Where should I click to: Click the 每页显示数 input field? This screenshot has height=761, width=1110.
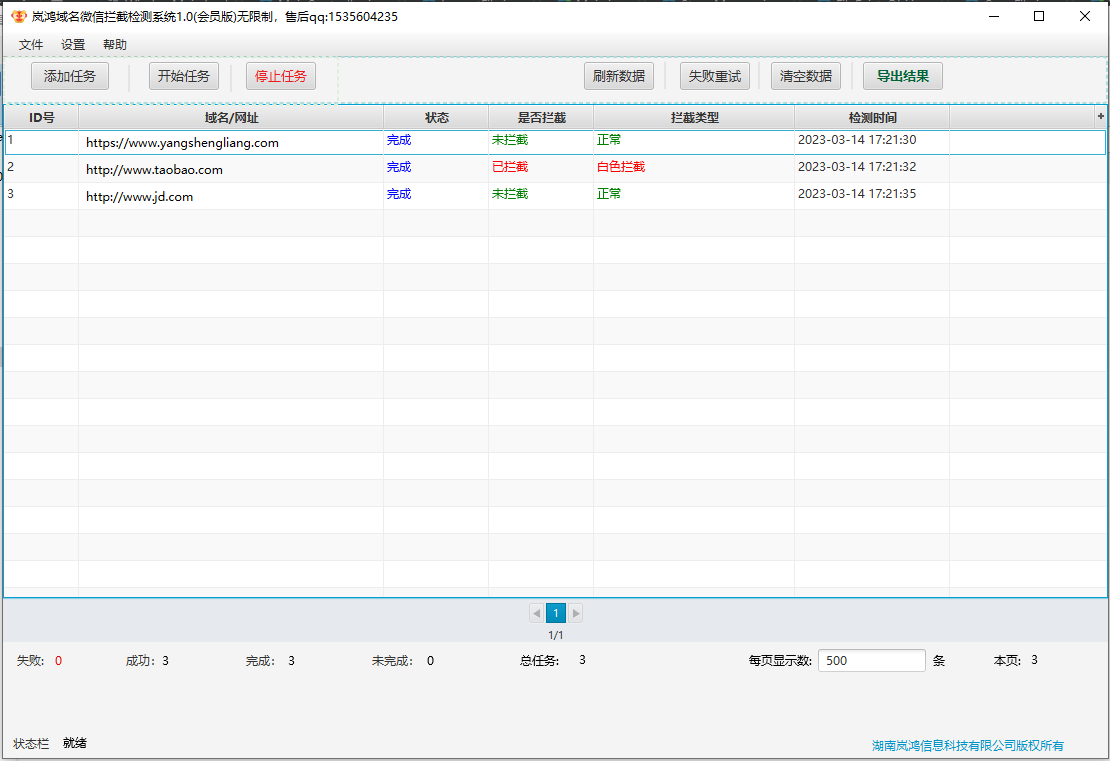(871, 660)
